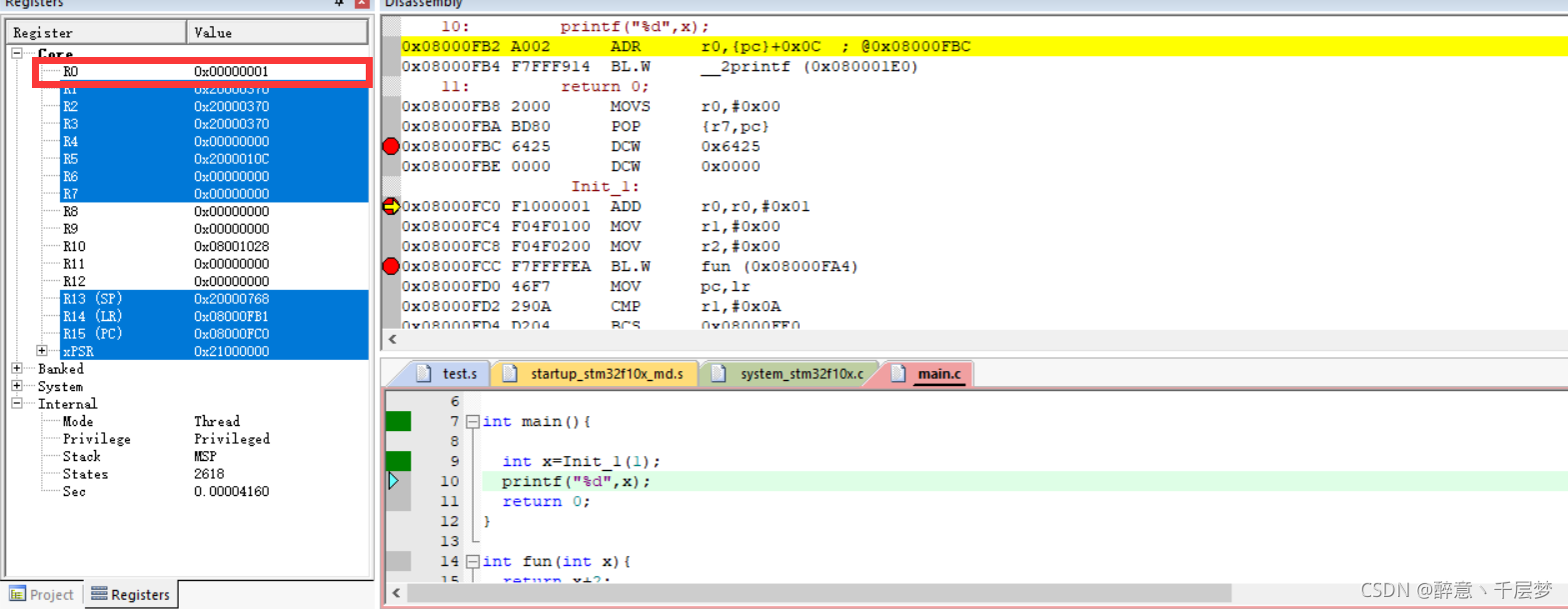The width and height of the screenshot is (1568, 609).
Task: Click xPSR value 0x21000000
Action: (231, 352)
